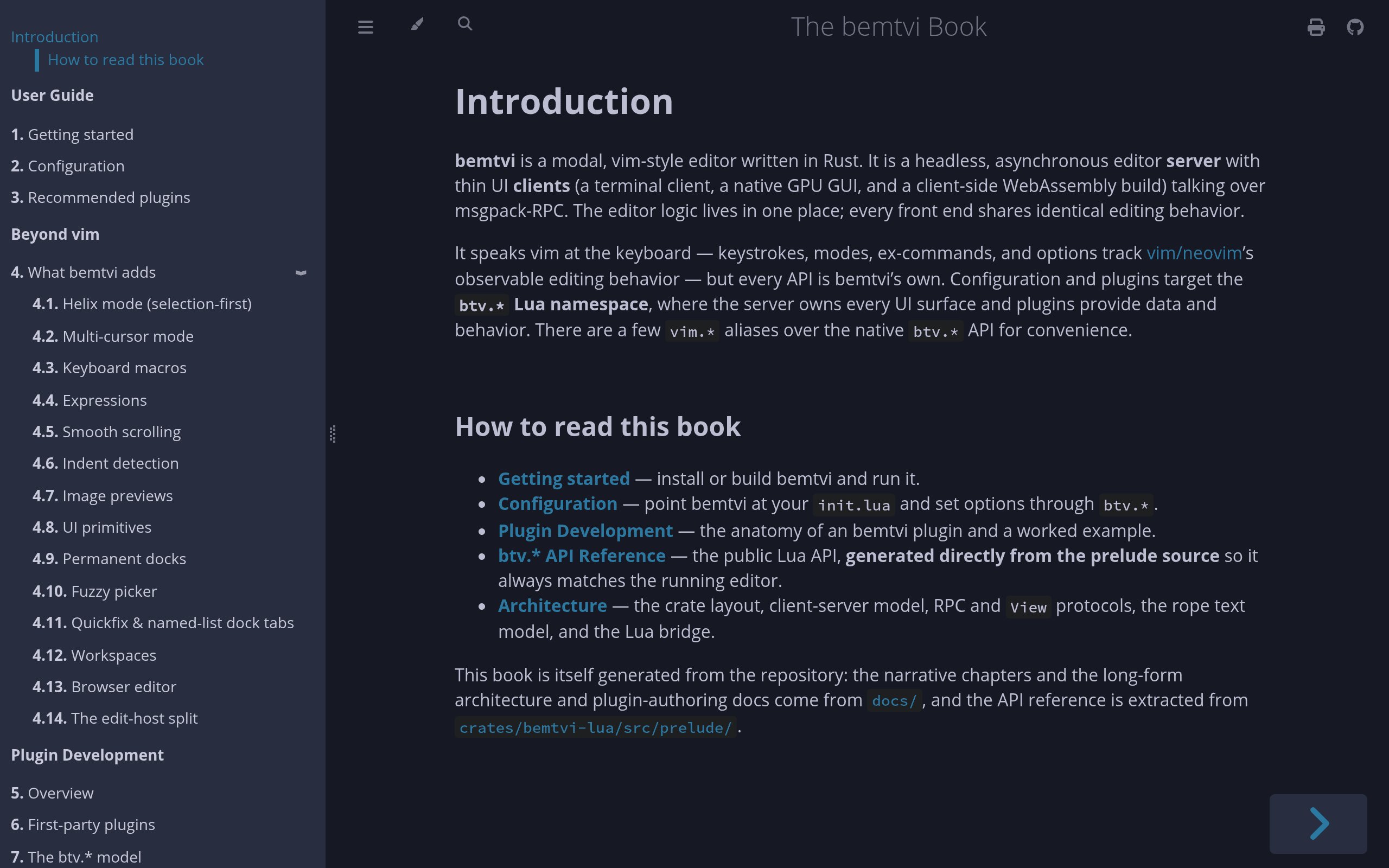Viewport: 1389px width, 868px height.
Task: Follow the Configuration link in the list
Action: 557,503
